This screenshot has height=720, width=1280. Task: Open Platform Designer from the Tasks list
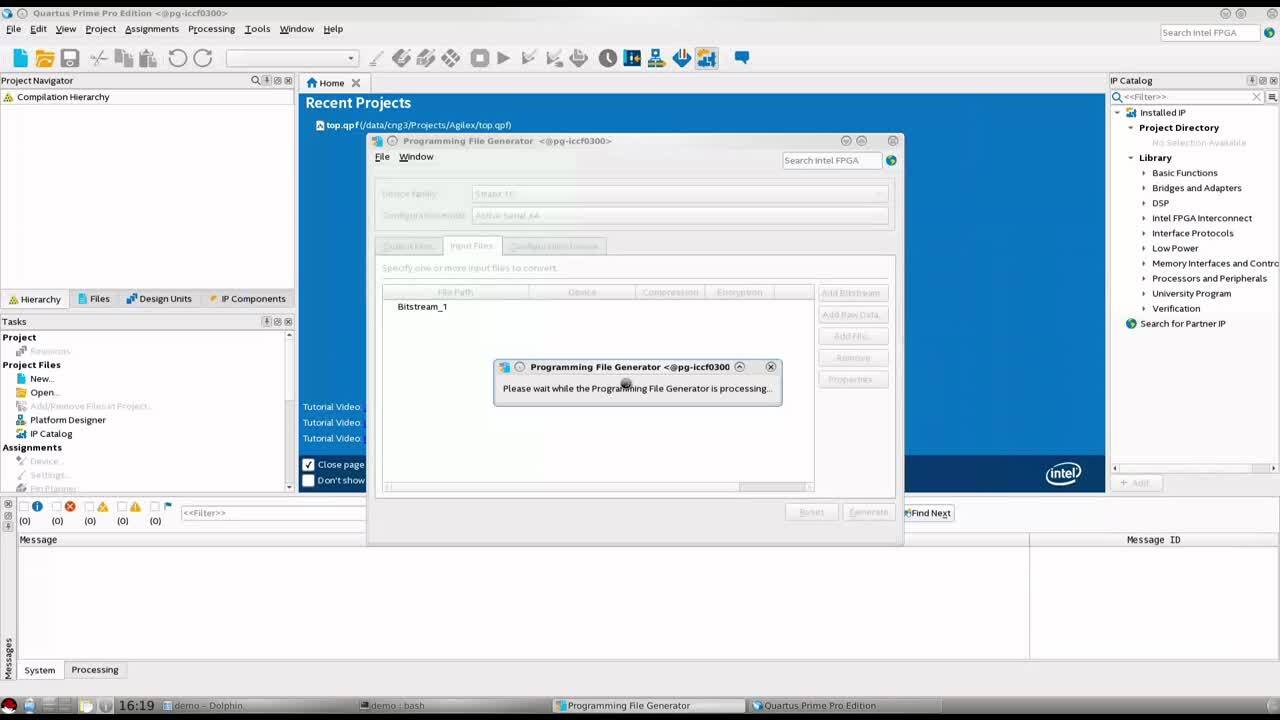pyautogui.click(x=67, y=420)
